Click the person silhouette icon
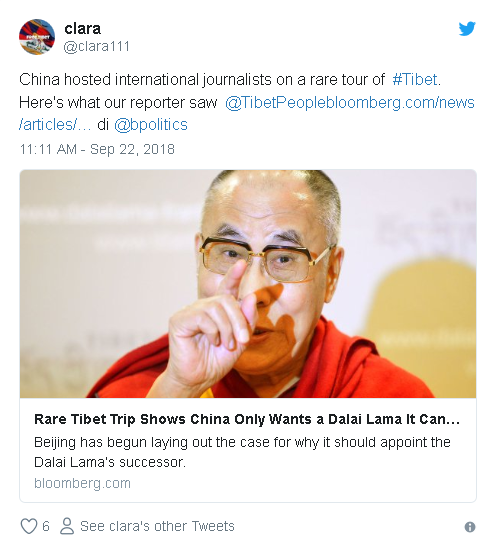Image resolution: width=495 pixels, height=544 pixels. [x=67, y=526]
